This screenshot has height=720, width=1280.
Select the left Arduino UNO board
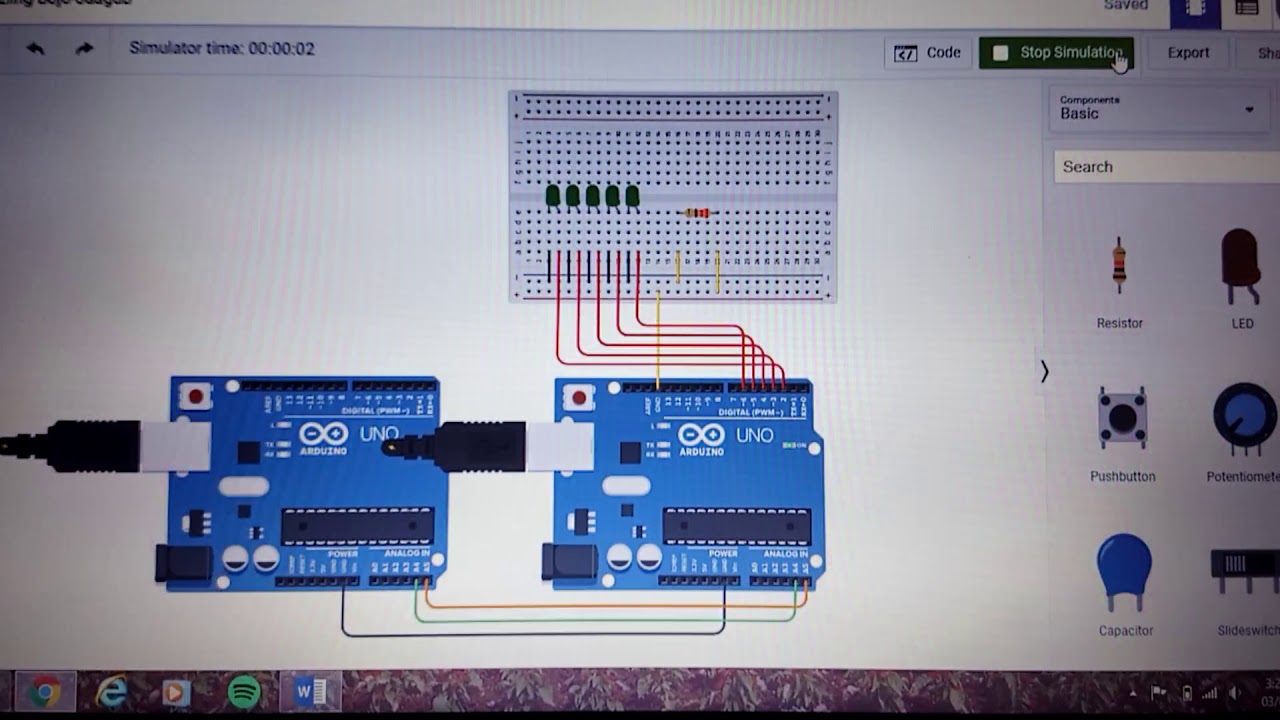pyautogui.click(x=310, y=484)
